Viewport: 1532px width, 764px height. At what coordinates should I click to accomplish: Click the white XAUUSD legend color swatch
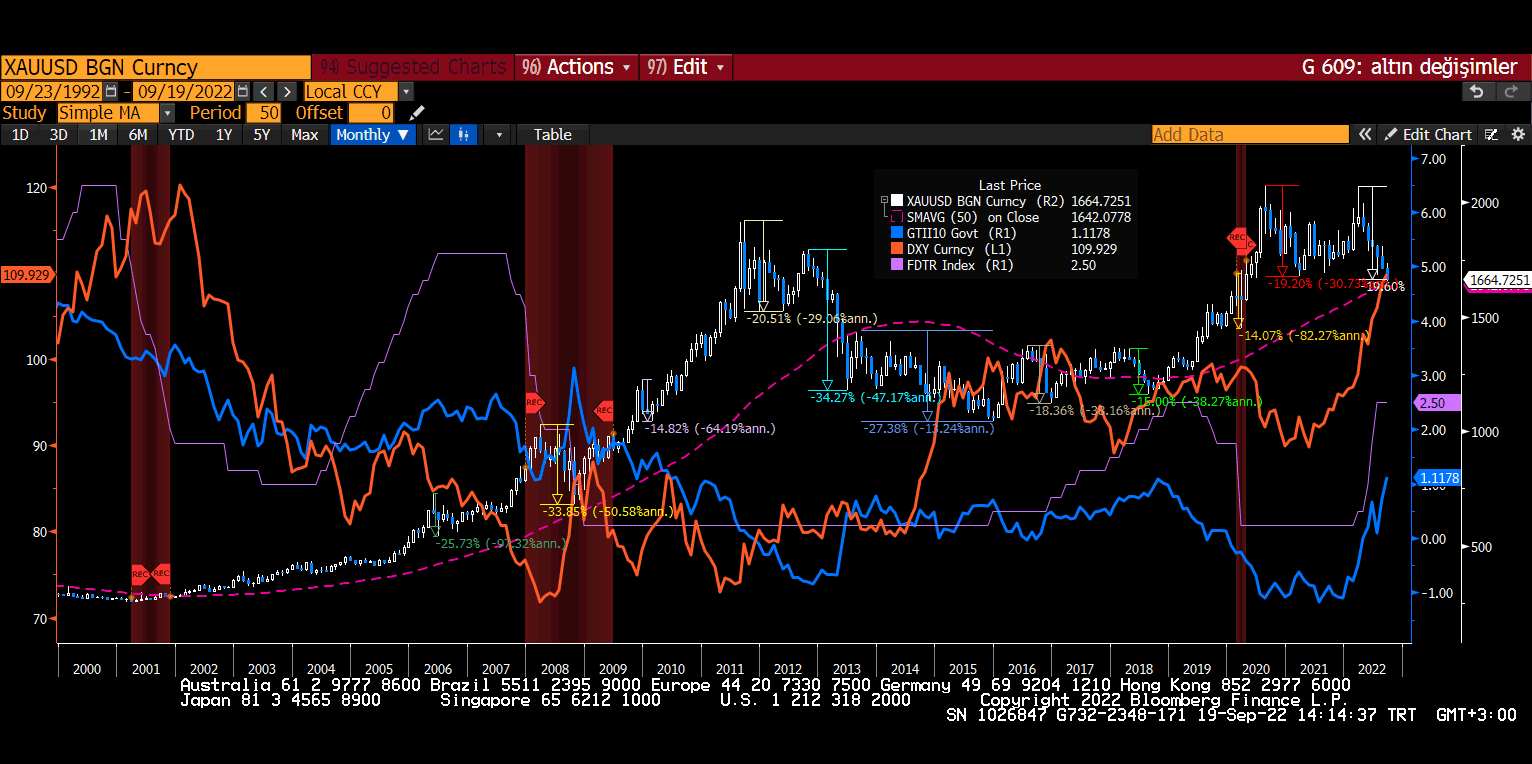tap(897, 201)
